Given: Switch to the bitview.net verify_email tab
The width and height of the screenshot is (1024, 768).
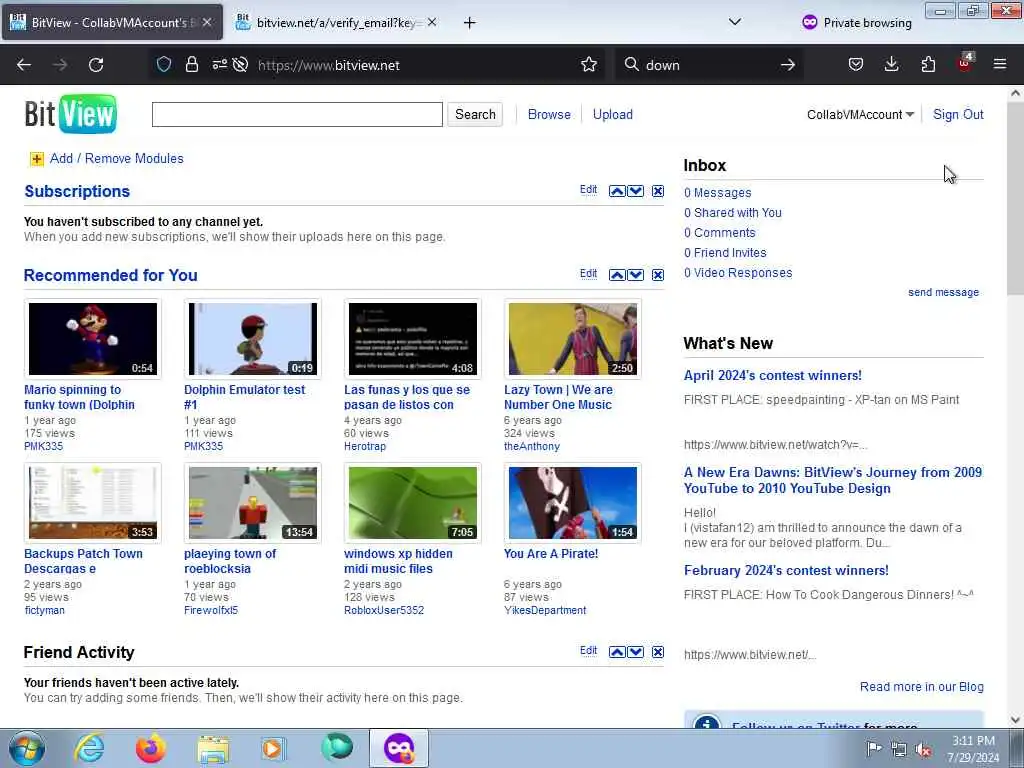Looking at the screenshot, I should coord(336,23).
